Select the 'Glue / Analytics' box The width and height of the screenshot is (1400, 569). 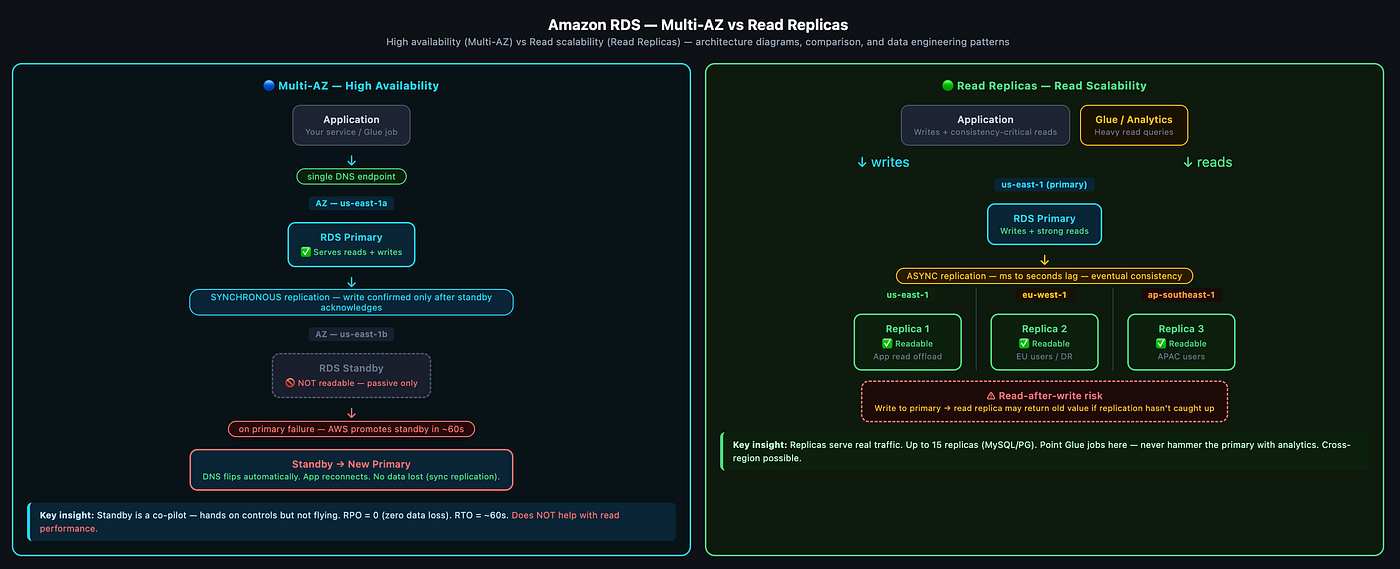(x=1134, y=125)
